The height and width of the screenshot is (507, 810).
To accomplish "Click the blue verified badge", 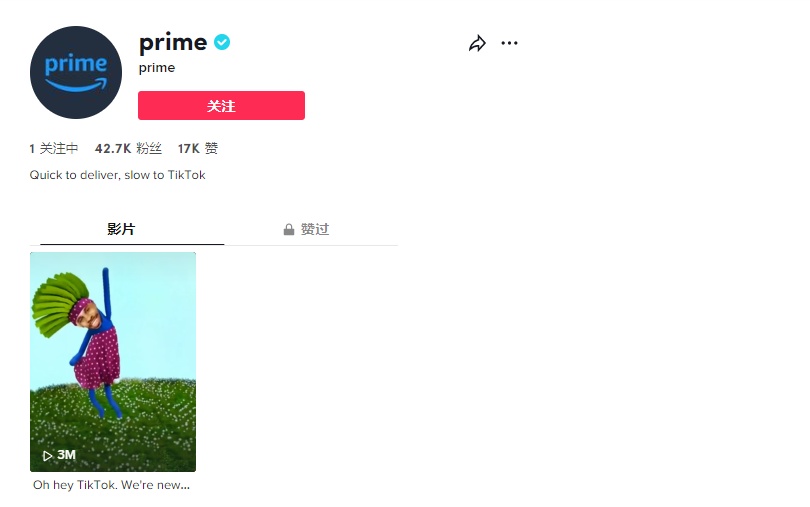I will click(x=222, y=42).
